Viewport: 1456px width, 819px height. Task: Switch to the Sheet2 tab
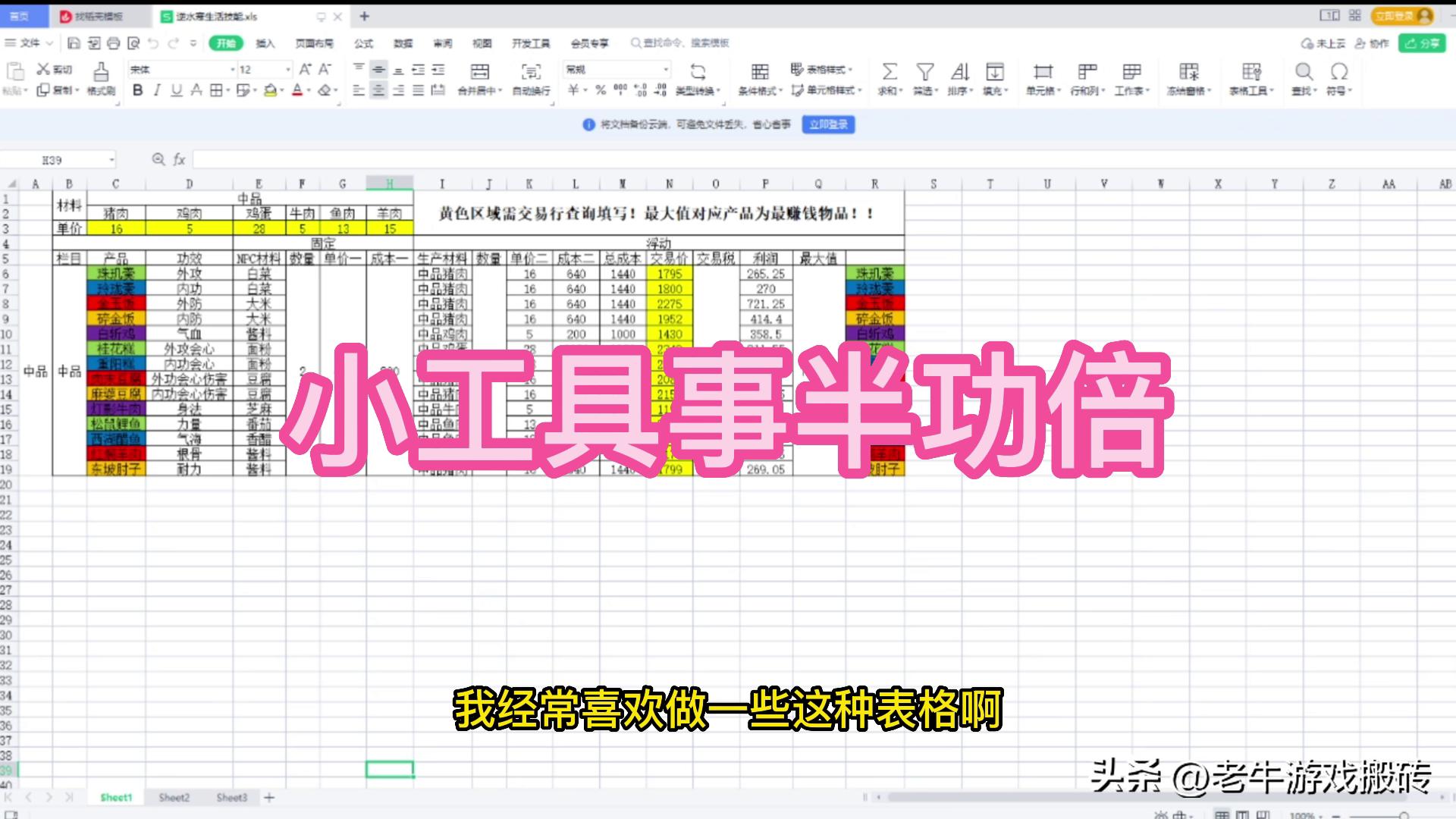click(x=174, y=797)
